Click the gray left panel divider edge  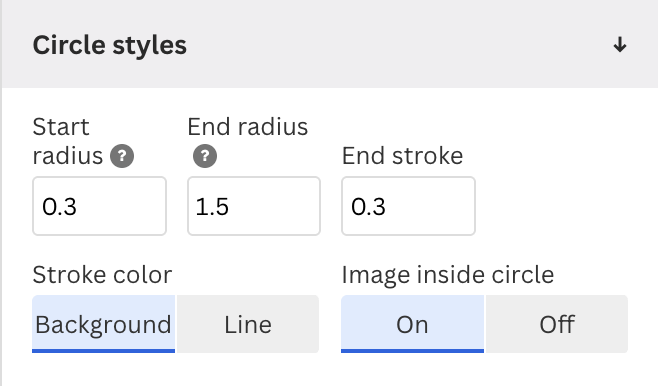[x=1, y=193]
